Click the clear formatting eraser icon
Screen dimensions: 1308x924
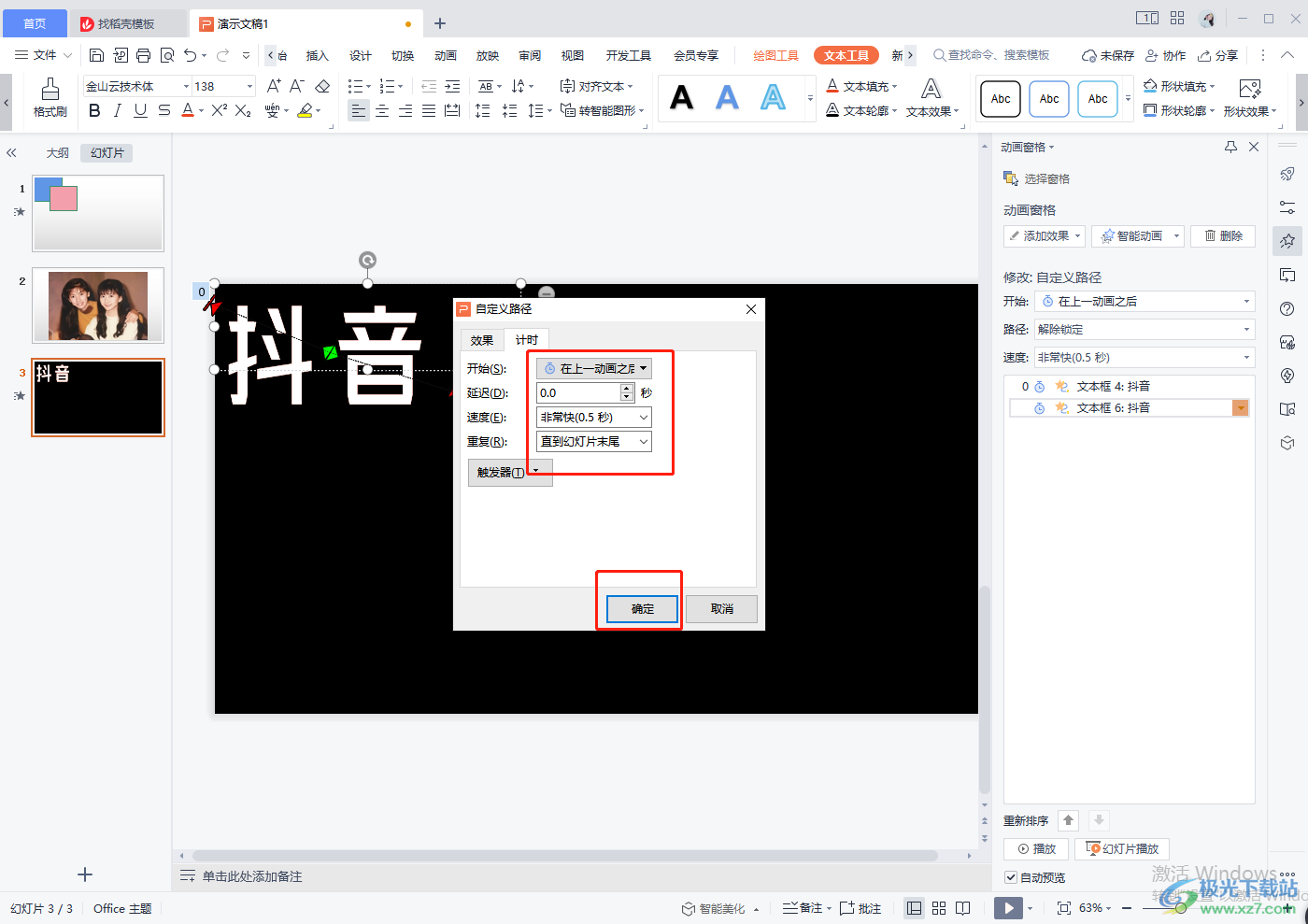pos(322,86)
